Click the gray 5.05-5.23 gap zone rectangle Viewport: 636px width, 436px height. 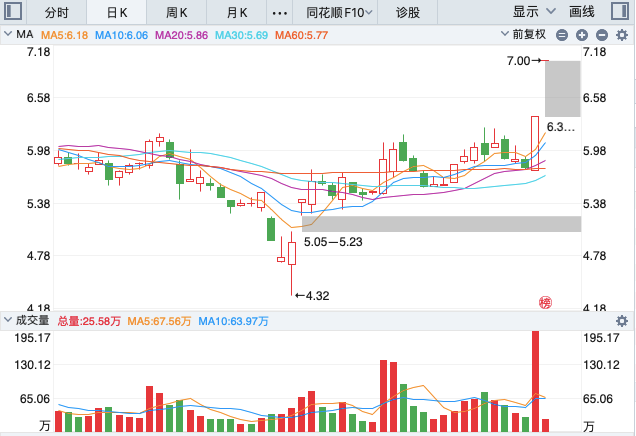pos(441,224)
